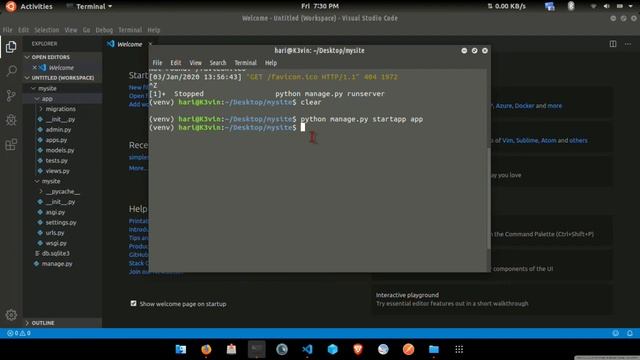The image size is (640, 360).
Task: Open the Debug view in activity bar
Action: click(11, 120)
